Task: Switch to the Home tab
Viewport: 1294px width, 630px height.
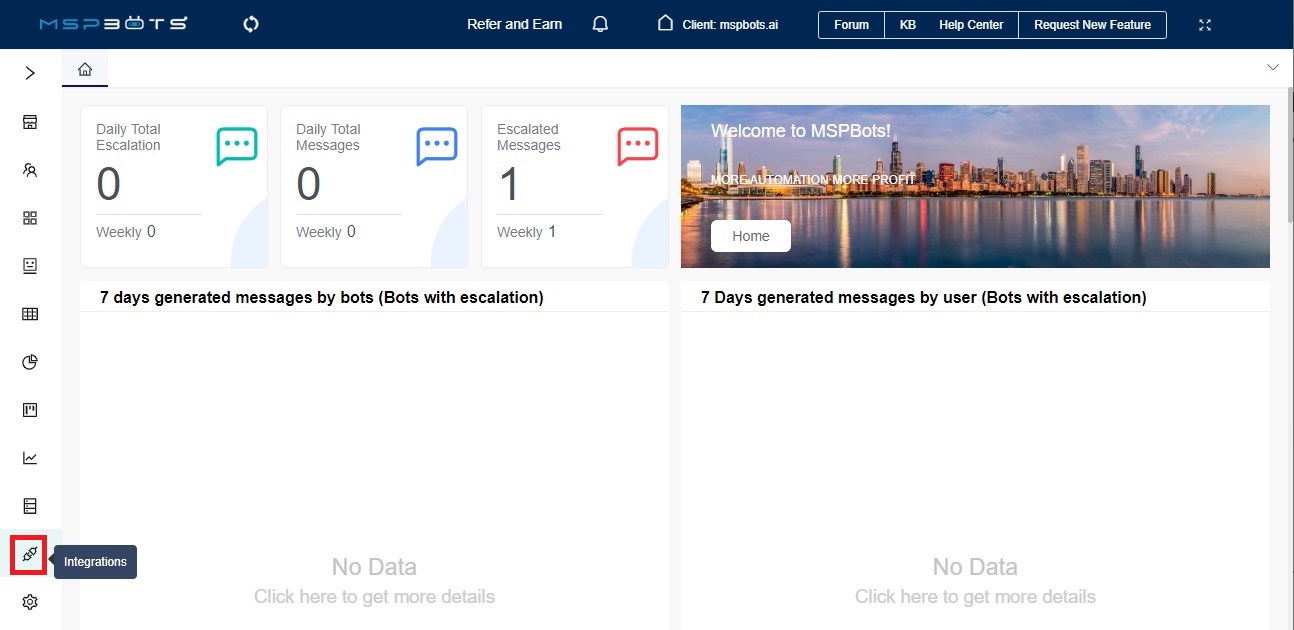Action: (x=84, y=68)
